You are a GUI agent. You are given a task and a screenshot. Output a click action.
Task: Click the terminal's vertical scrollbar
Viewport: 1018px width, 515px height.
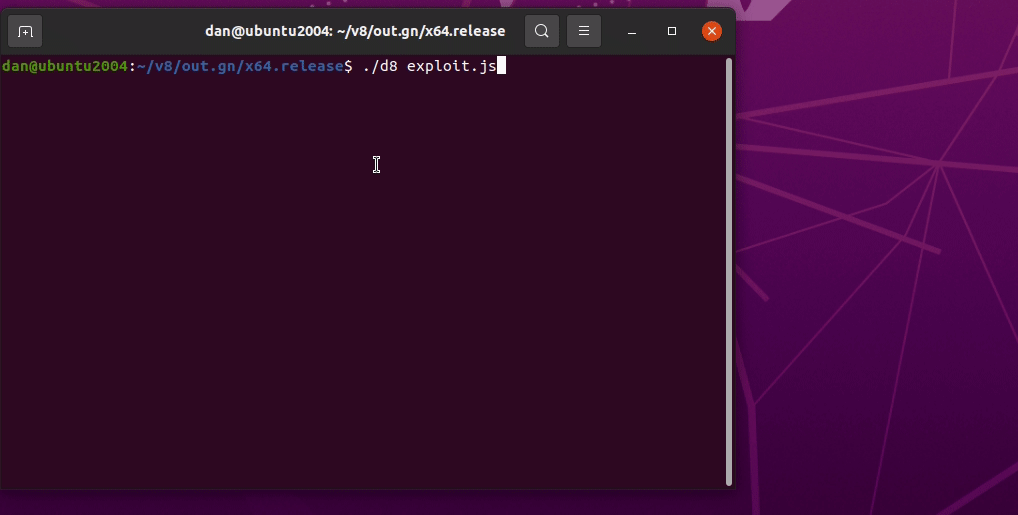pyautogui.click(x=729, y=270)
